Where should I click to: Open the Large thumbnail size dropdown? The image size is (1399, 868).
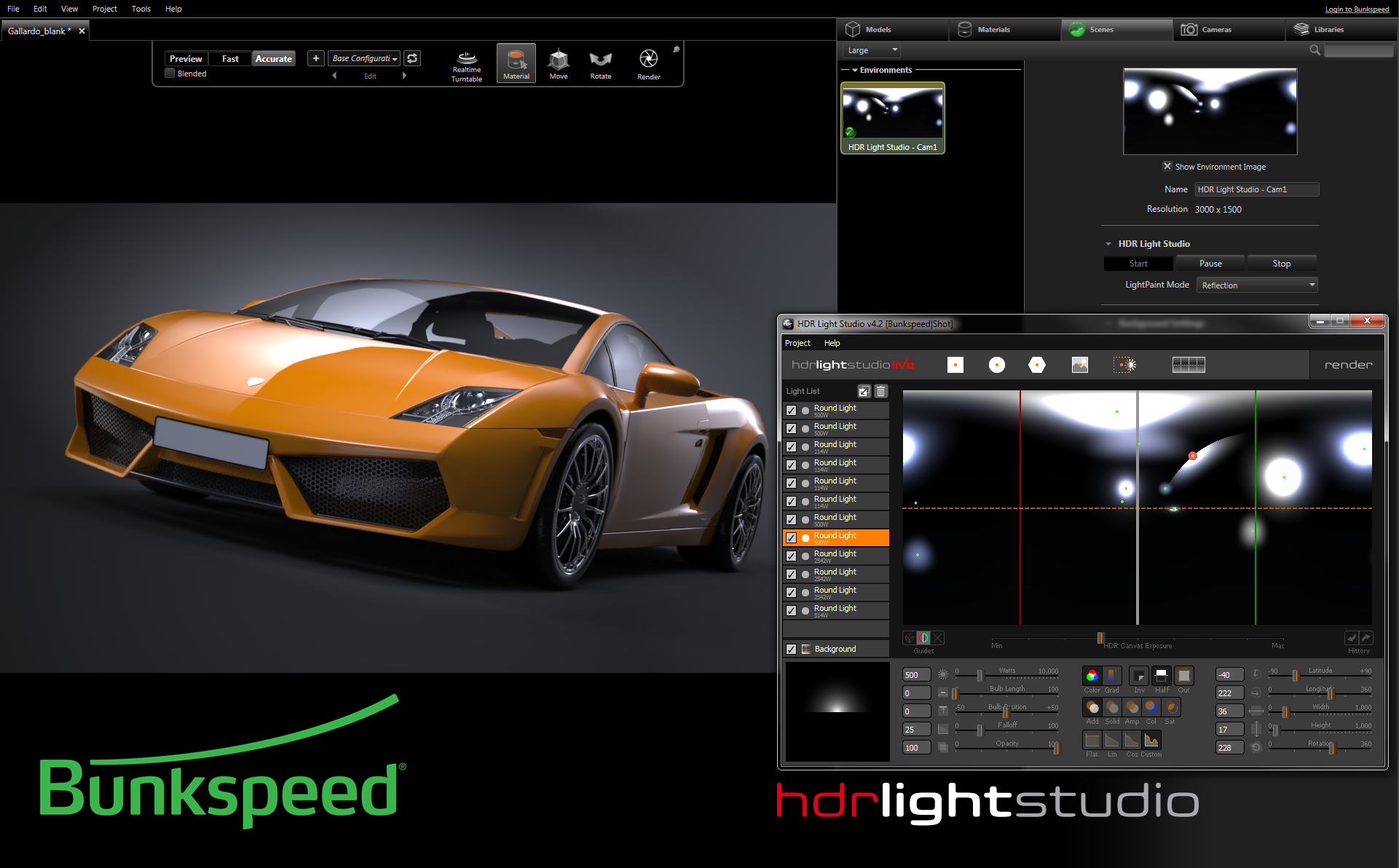click(872, 50)
